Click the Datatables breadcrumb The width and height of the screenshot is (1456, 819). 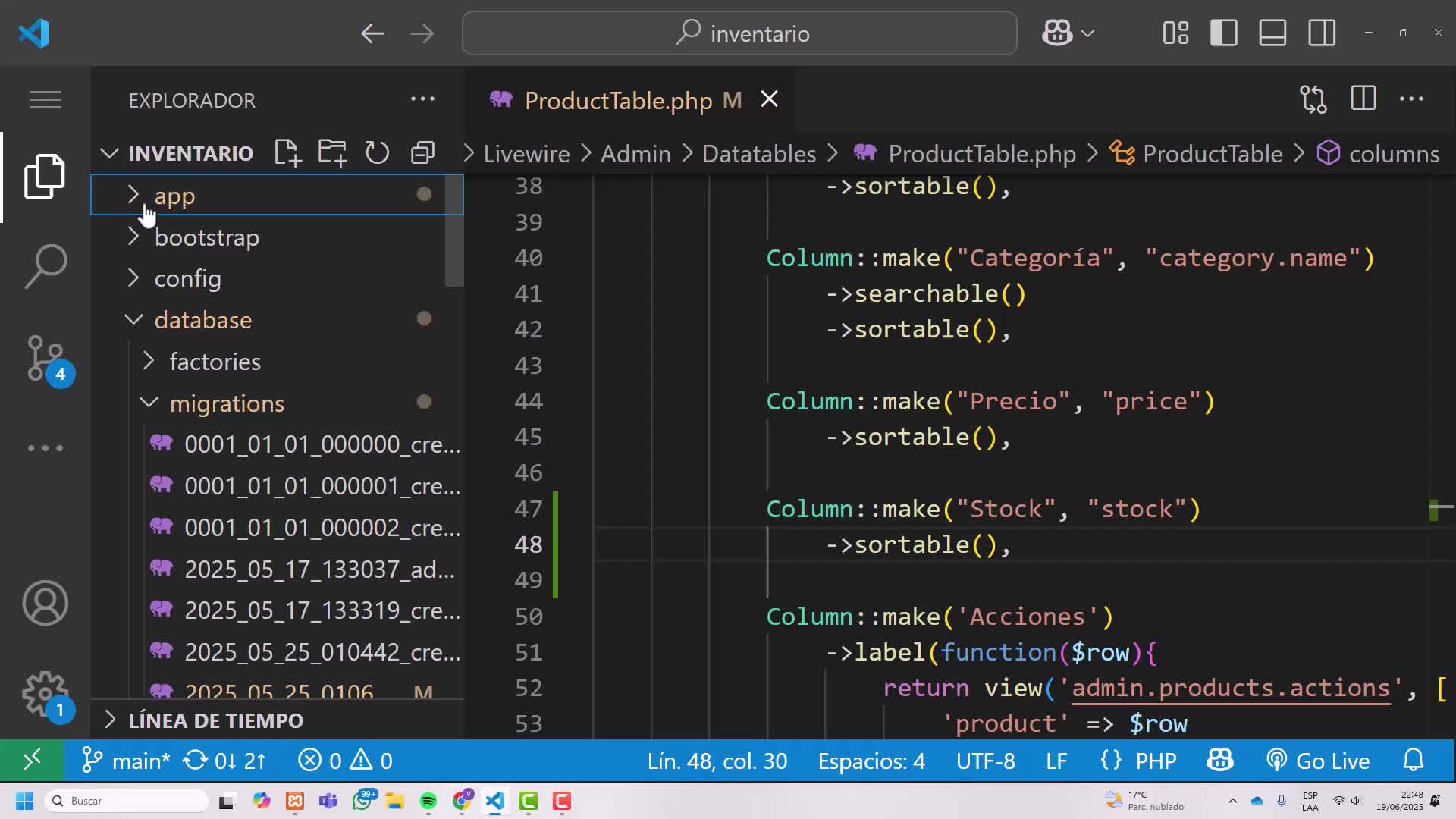pos(759,154)
